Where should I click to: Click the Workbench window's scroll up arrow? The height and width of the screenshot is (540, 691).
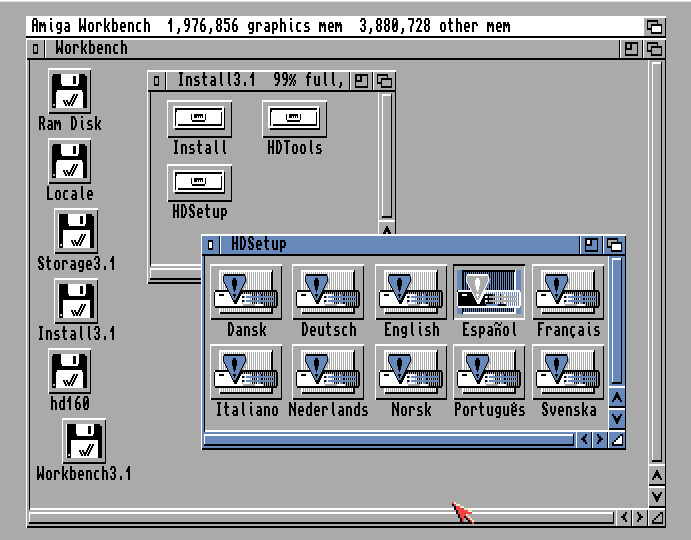coord(656,475)
